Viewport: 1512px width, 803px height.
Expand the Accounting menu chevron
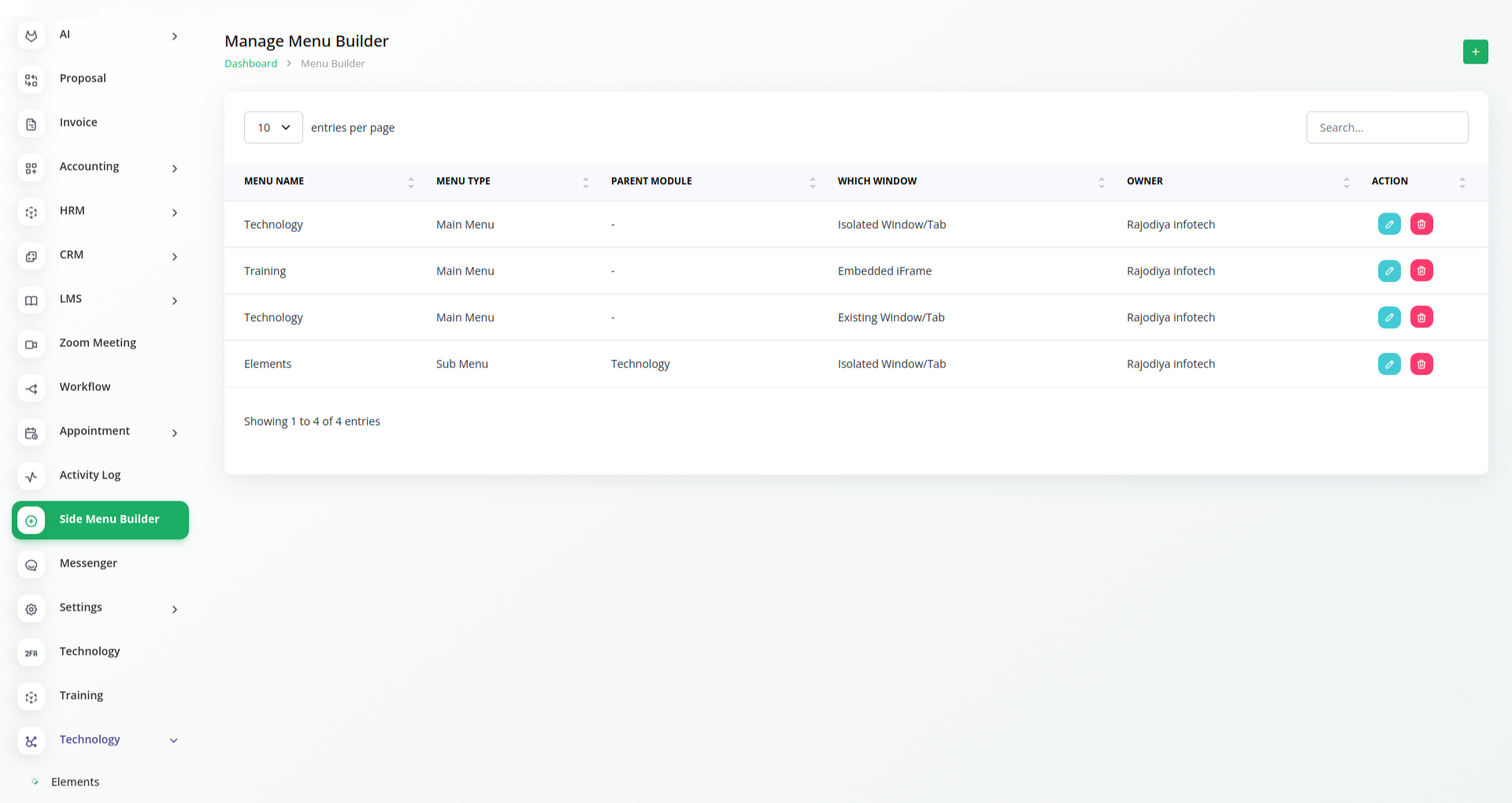[x=174, y=168]
